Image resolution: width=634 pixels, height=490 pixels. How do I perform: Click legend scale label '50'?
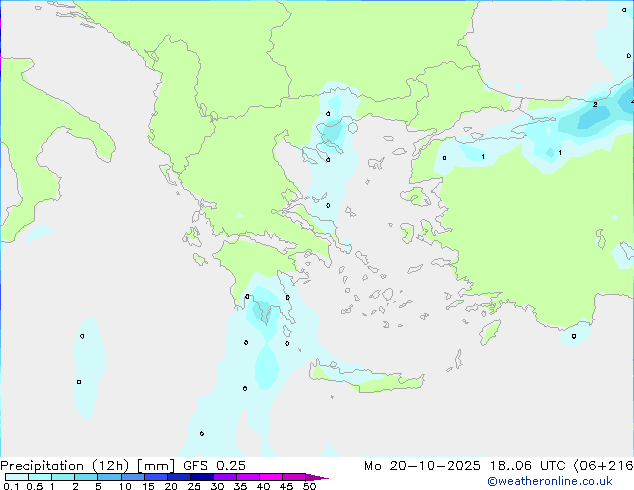(x=309, y=486)
